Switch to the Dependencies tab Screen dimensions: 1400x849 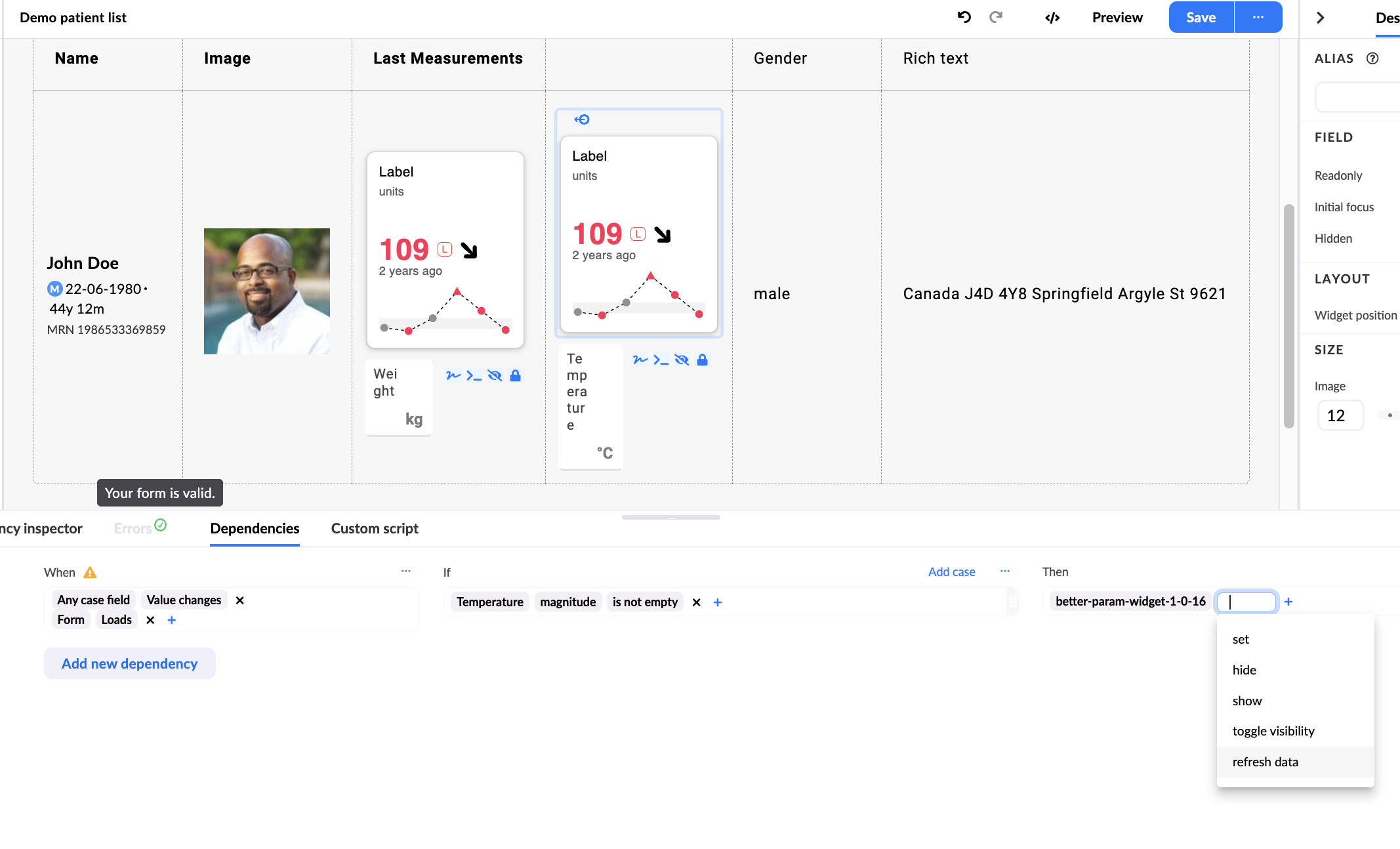tap(255, 528)
